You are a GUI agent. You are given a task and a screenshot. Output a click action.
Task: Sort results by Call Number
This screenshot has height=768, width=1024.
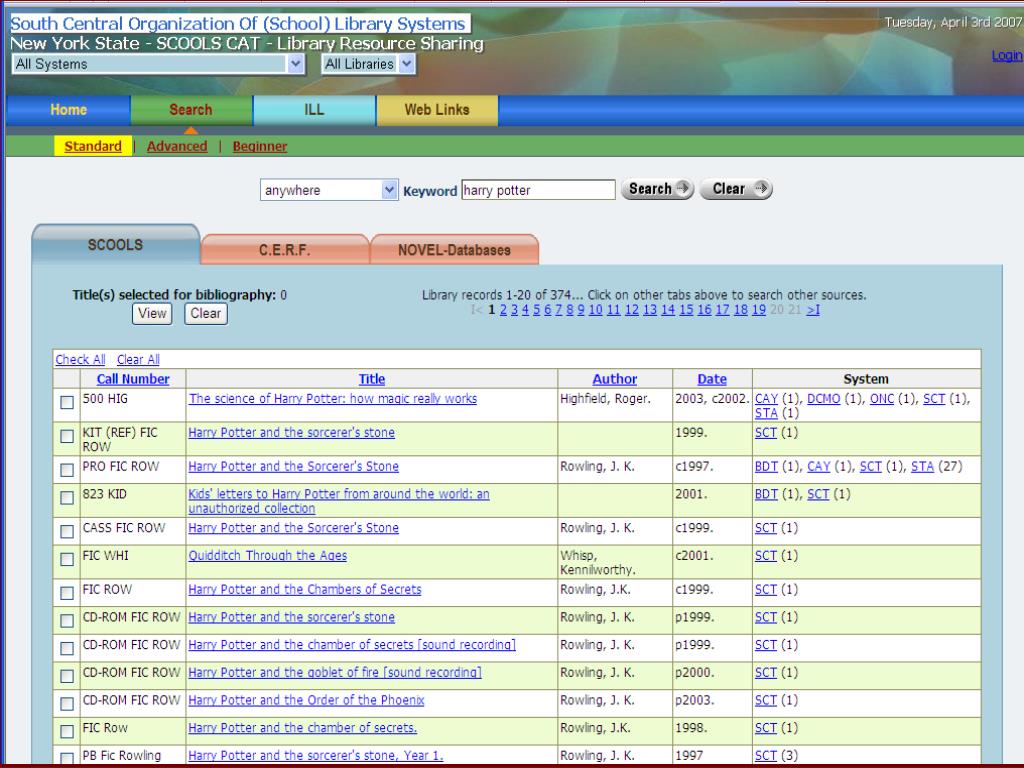[x=133, y=379]
